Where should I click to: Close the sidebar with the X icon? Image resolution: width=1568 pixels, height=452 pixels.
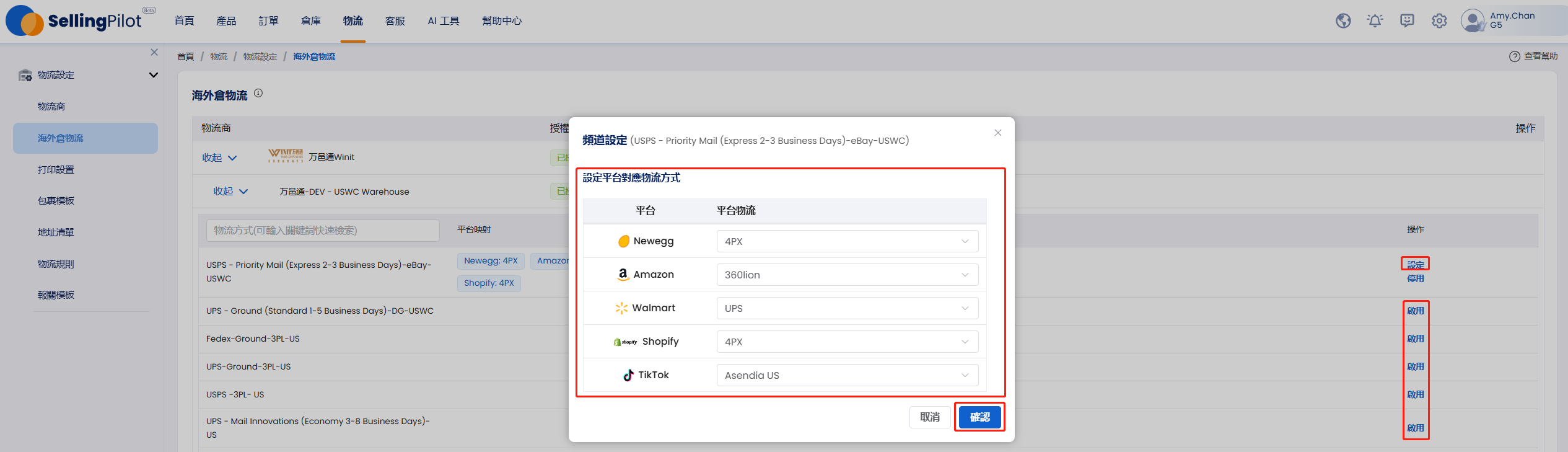(x=154, y=53)
